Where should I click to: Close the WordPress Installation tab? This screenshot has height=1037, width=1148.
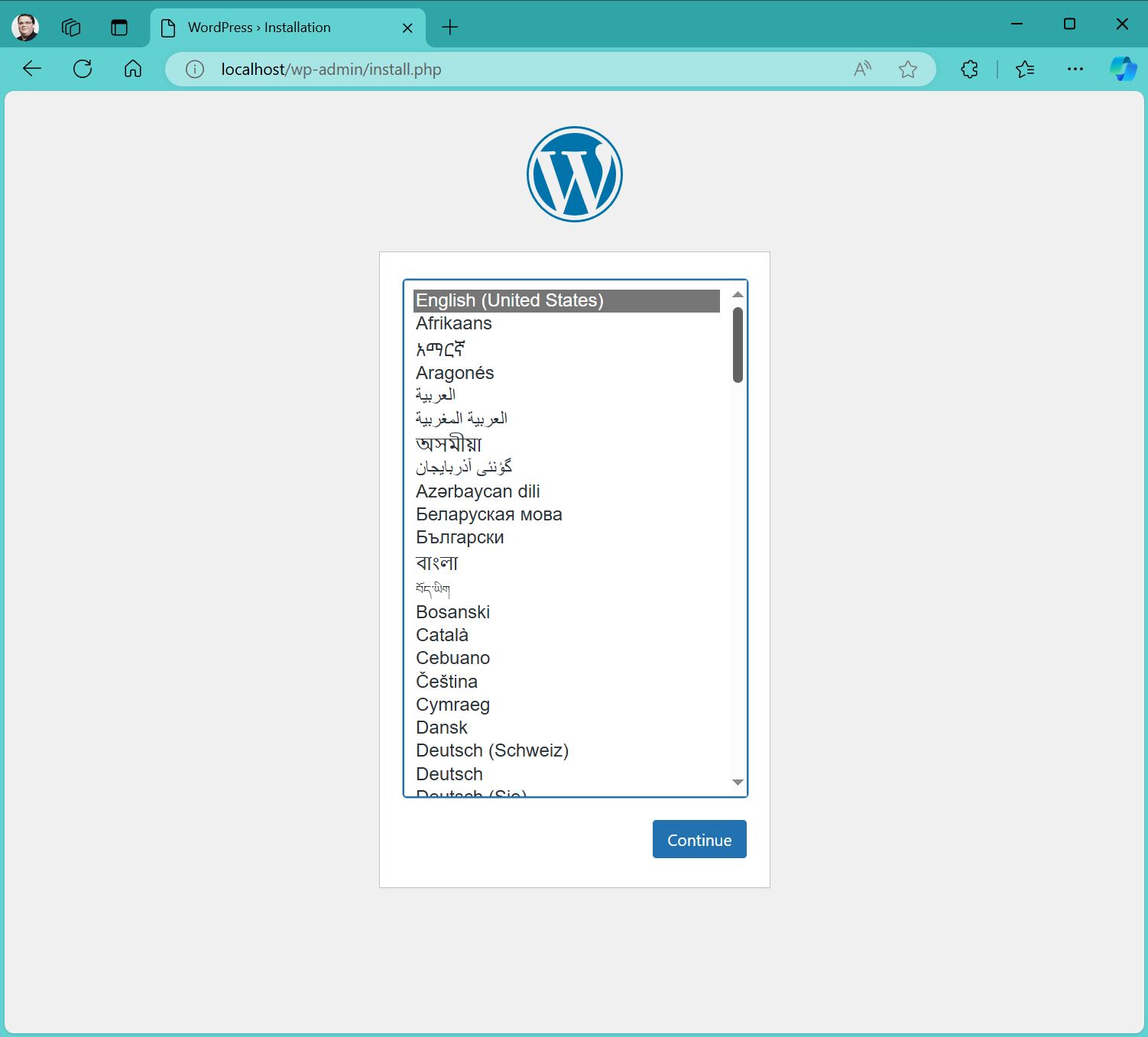tap(407, 28)
